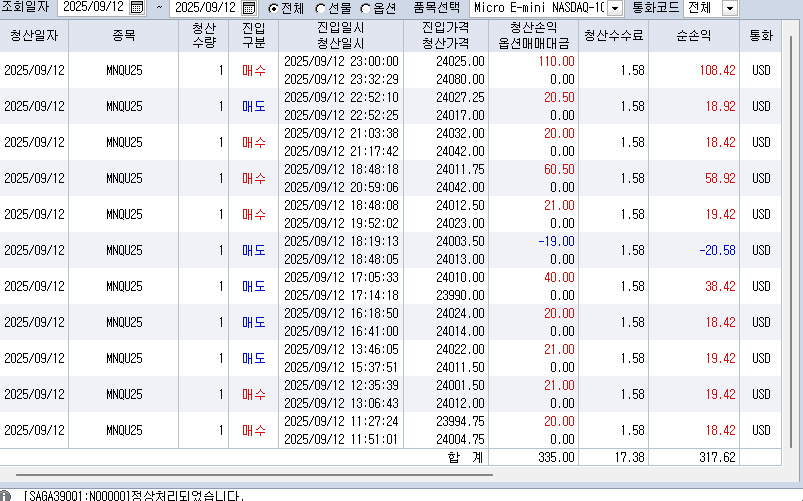Select profit cell 110.00
The height and width of the screenshot is (501, 803).
(556, 61)
